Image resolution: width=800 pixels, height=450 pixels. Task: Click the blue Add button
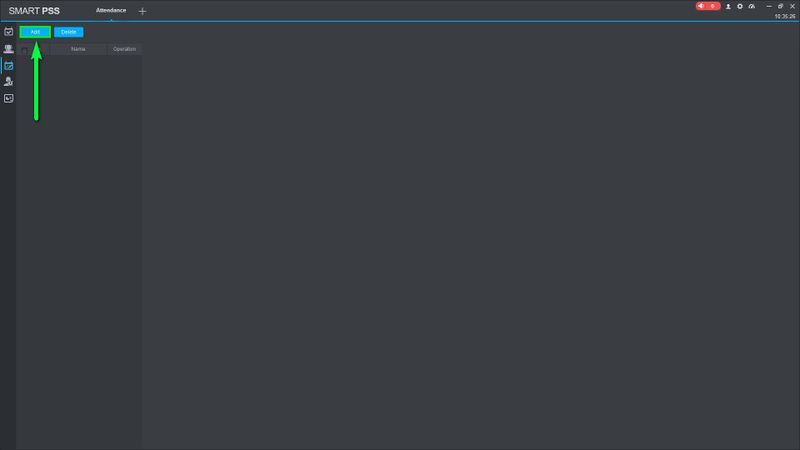(x=35, y=32)
